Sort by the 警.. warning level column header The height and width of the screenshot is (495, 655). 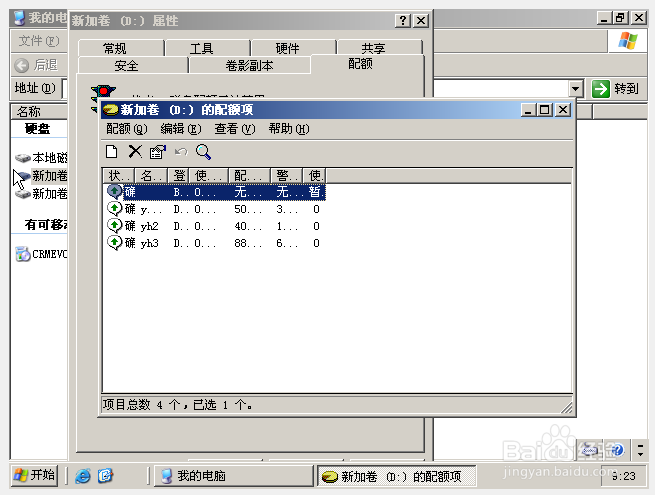[287, 176]
